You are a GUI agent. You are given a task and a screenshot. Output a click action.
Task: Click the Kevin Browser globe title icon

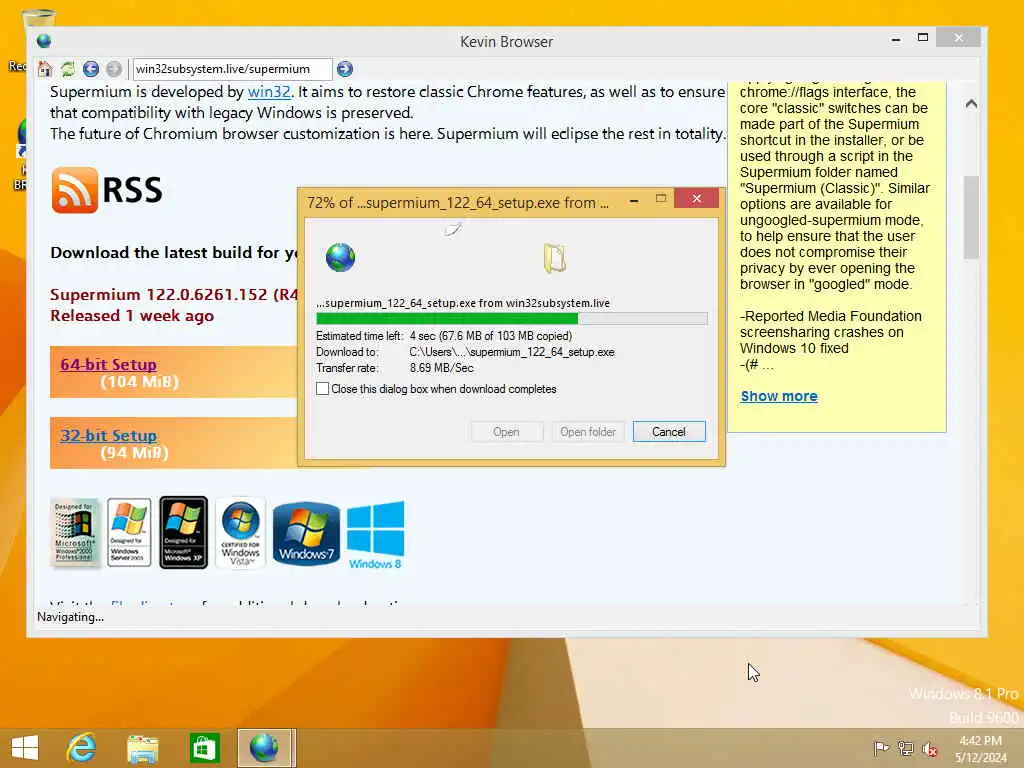pyautogui.click(x=44, y=41)
